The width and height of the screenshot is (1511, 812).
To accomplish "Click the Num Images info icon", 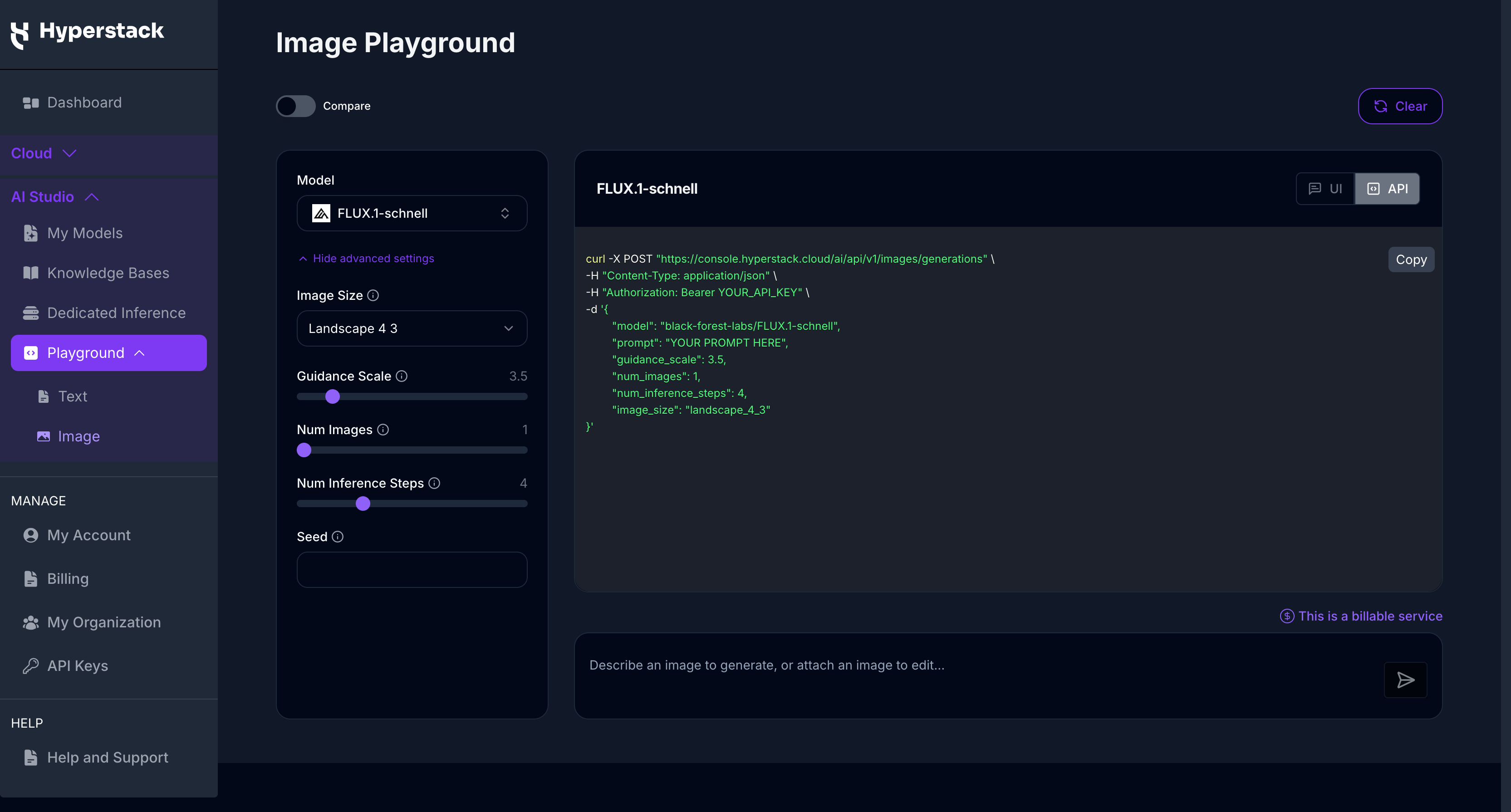I will [383, 430].
